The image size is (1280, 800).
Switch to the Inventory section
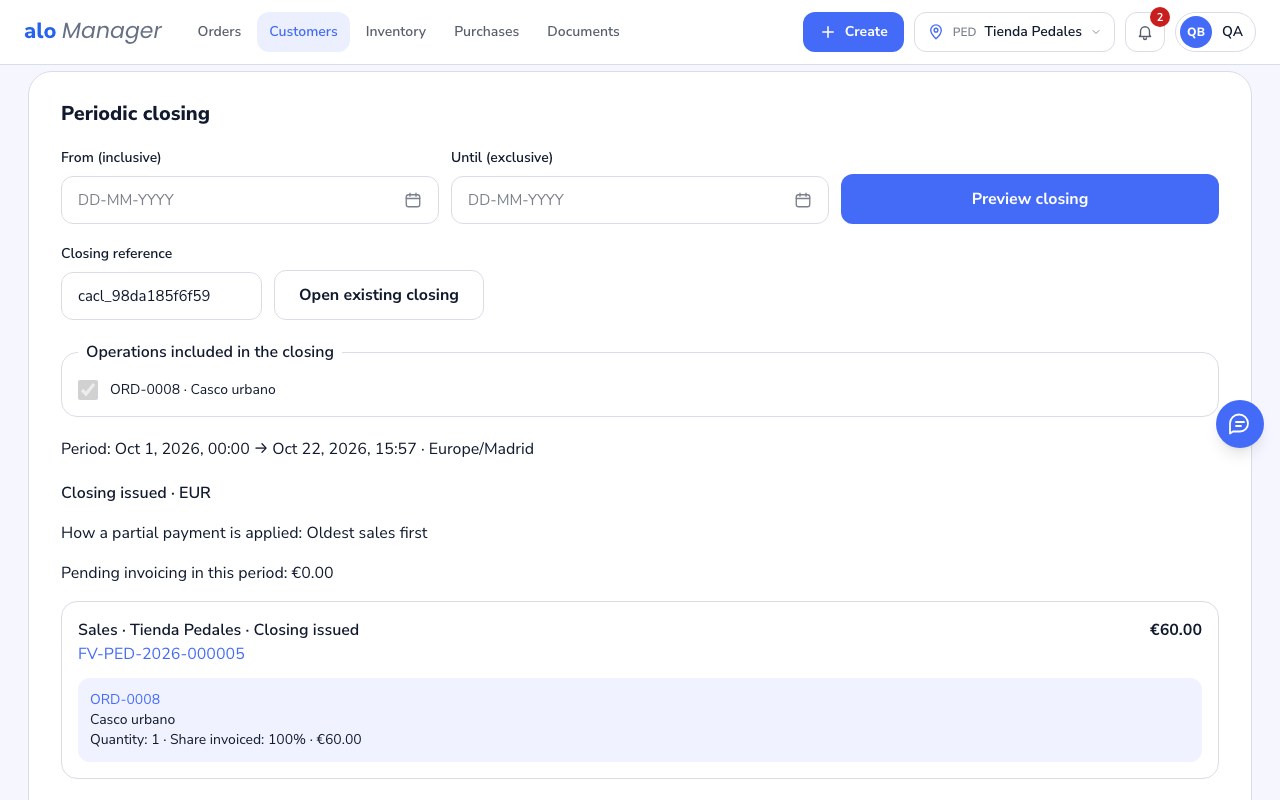(396, 32)
